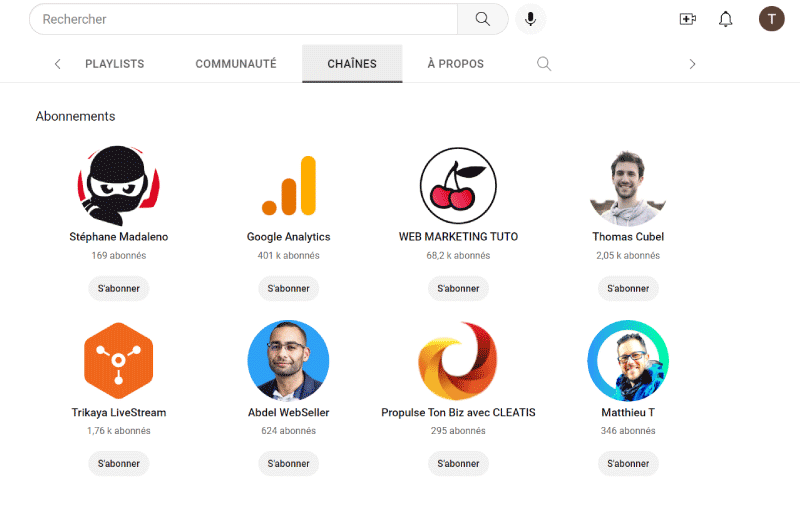Open the Thomas Cubel channel name
The width and height of the screenshot is (800, 530).
coord(628,237)
